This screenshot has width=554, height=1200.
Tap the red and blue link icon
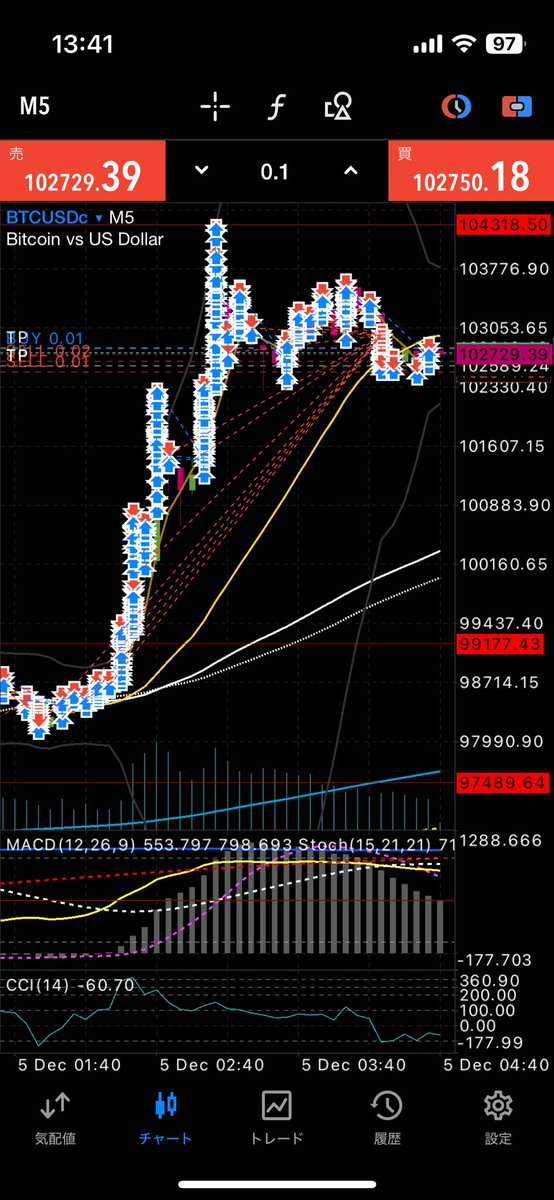tap(516, 106)
